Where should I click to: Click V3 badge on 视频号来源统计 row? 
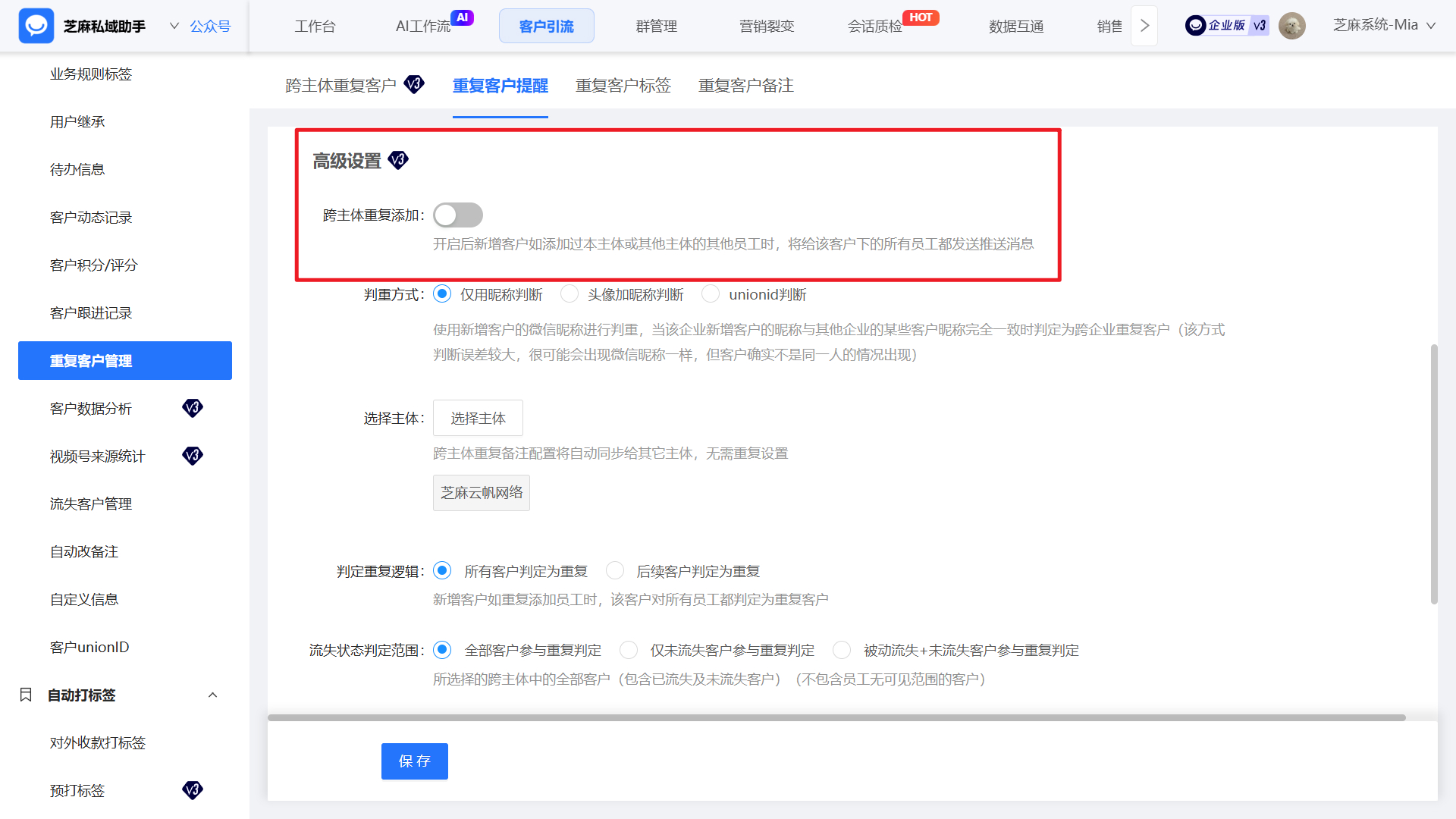pyautogui.click(x=193, y=456)
